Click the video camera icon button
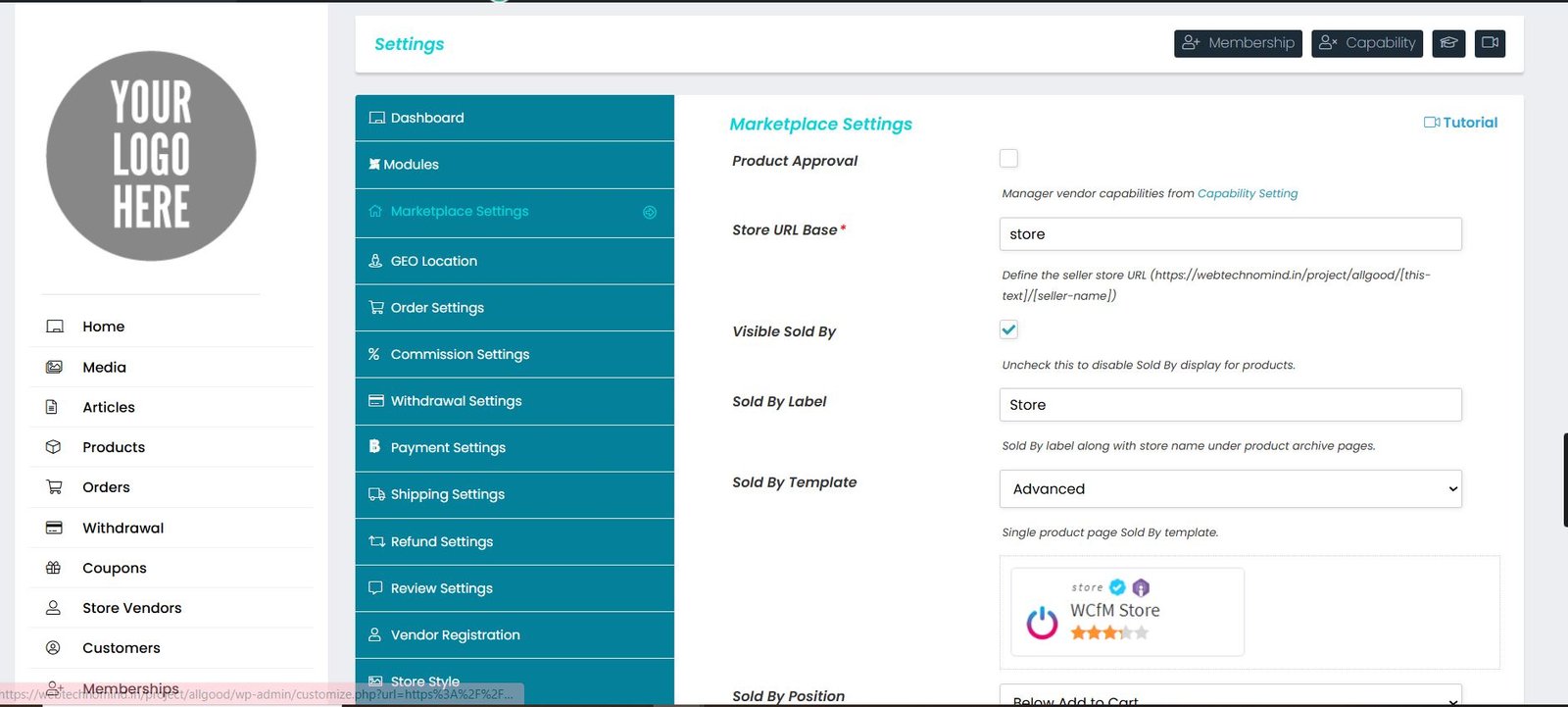 click(1490, 43)
